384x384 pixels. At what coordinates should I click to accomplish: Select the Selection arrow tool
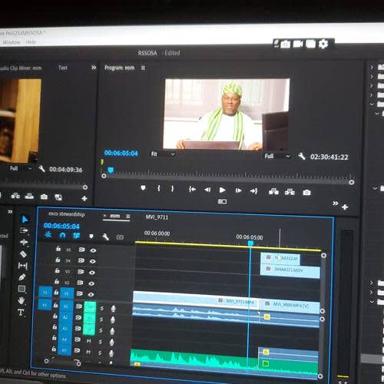[24, 219]
